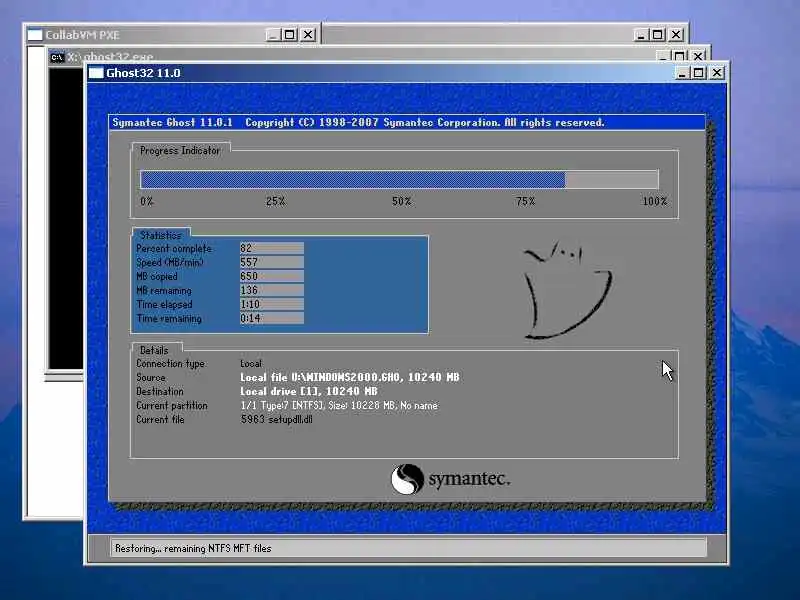This screenshot has width=800, height=600.
Task: Minimize the untitled window beside CollabVM PXE
Action: coord(641,35)
